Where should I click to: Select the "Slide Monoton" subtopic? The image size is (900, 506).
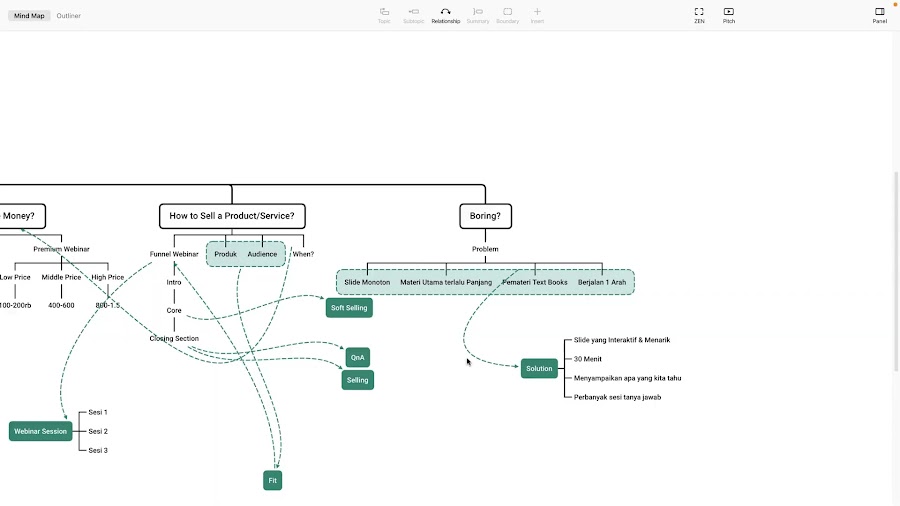pyautogui.click(x=367, y=282)
